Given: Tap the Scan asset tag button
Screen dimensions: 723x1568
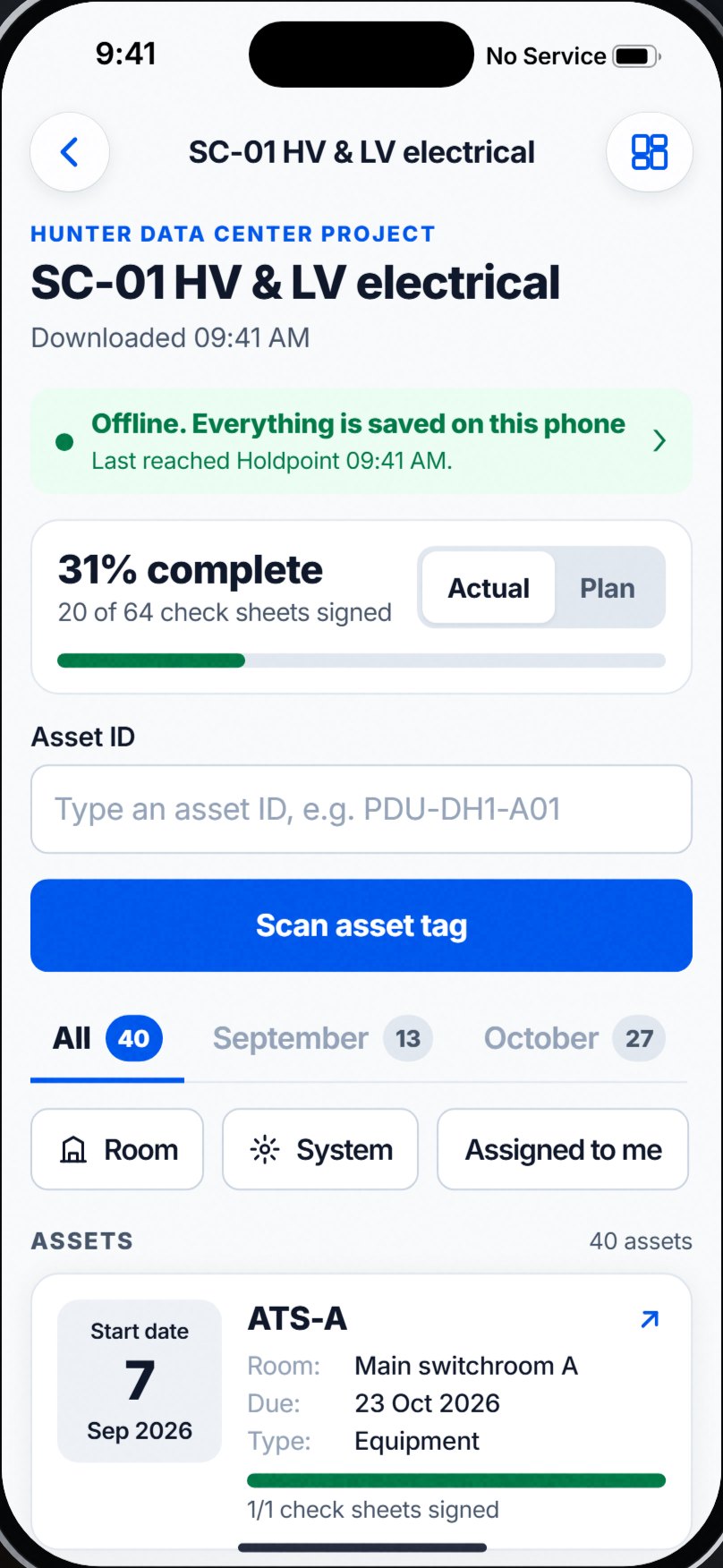Looking at the screenshot, I should coord(361,925).
